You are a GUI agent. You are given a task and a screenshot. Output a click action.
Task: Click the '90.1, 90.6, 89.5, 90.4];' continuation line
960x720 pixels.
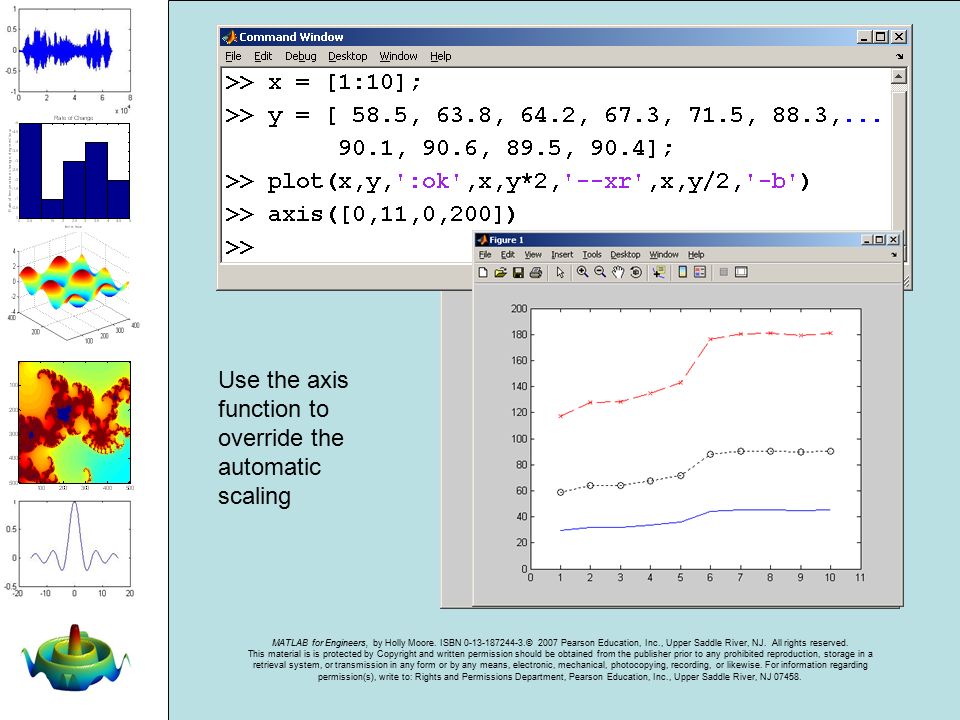point(506,148)
